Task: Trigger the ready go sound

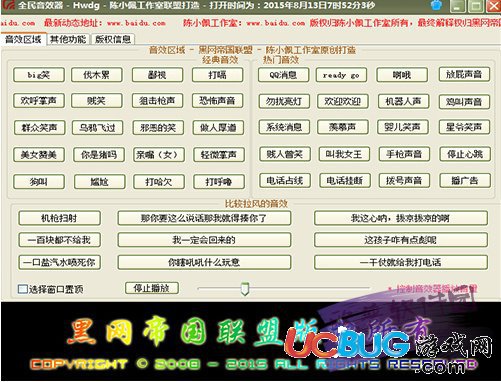Action: click(341, 75)
